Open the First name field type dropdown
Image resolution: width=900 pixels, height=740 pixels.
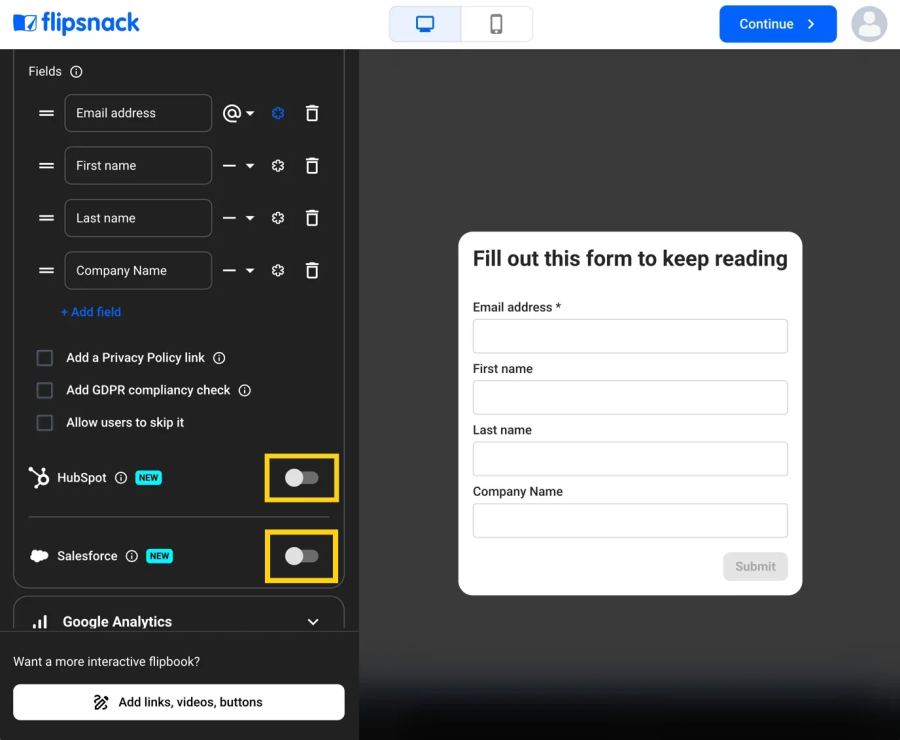(240, 165)
